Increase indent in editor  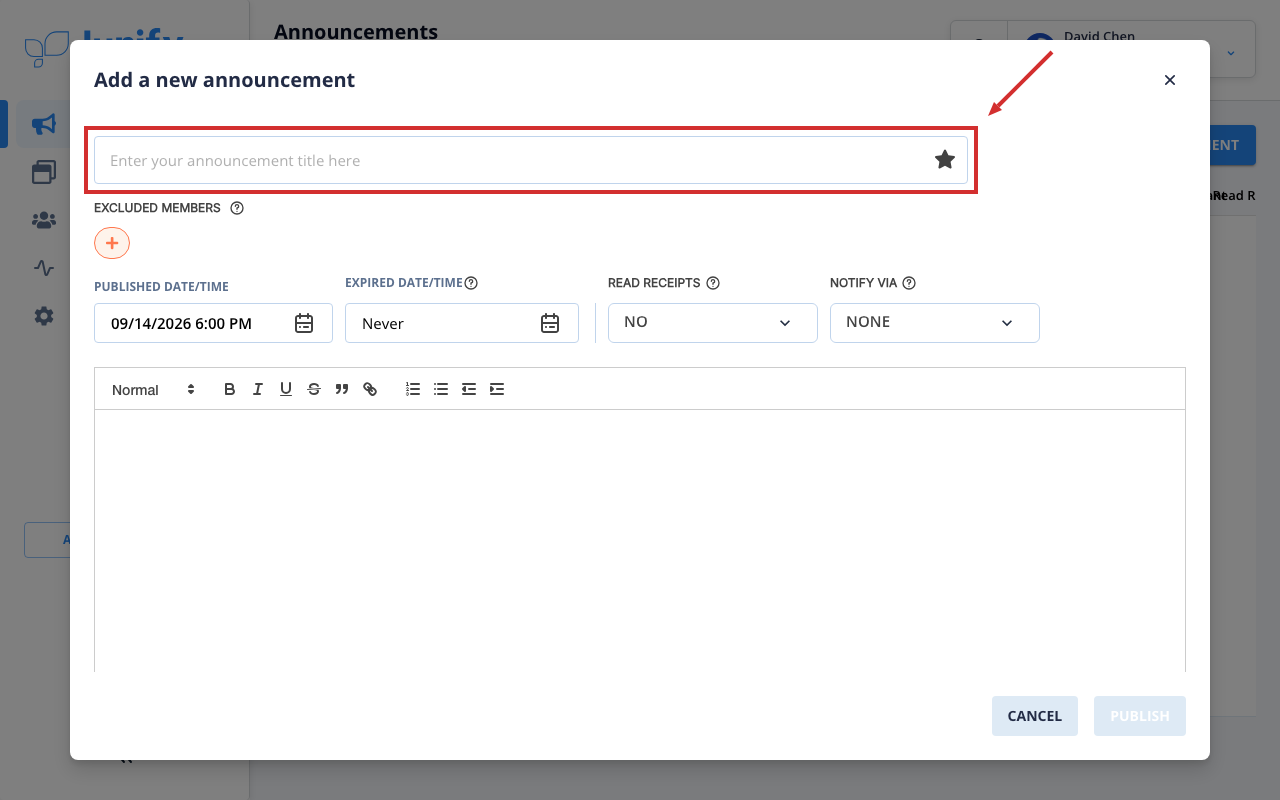tap(497, 390)
